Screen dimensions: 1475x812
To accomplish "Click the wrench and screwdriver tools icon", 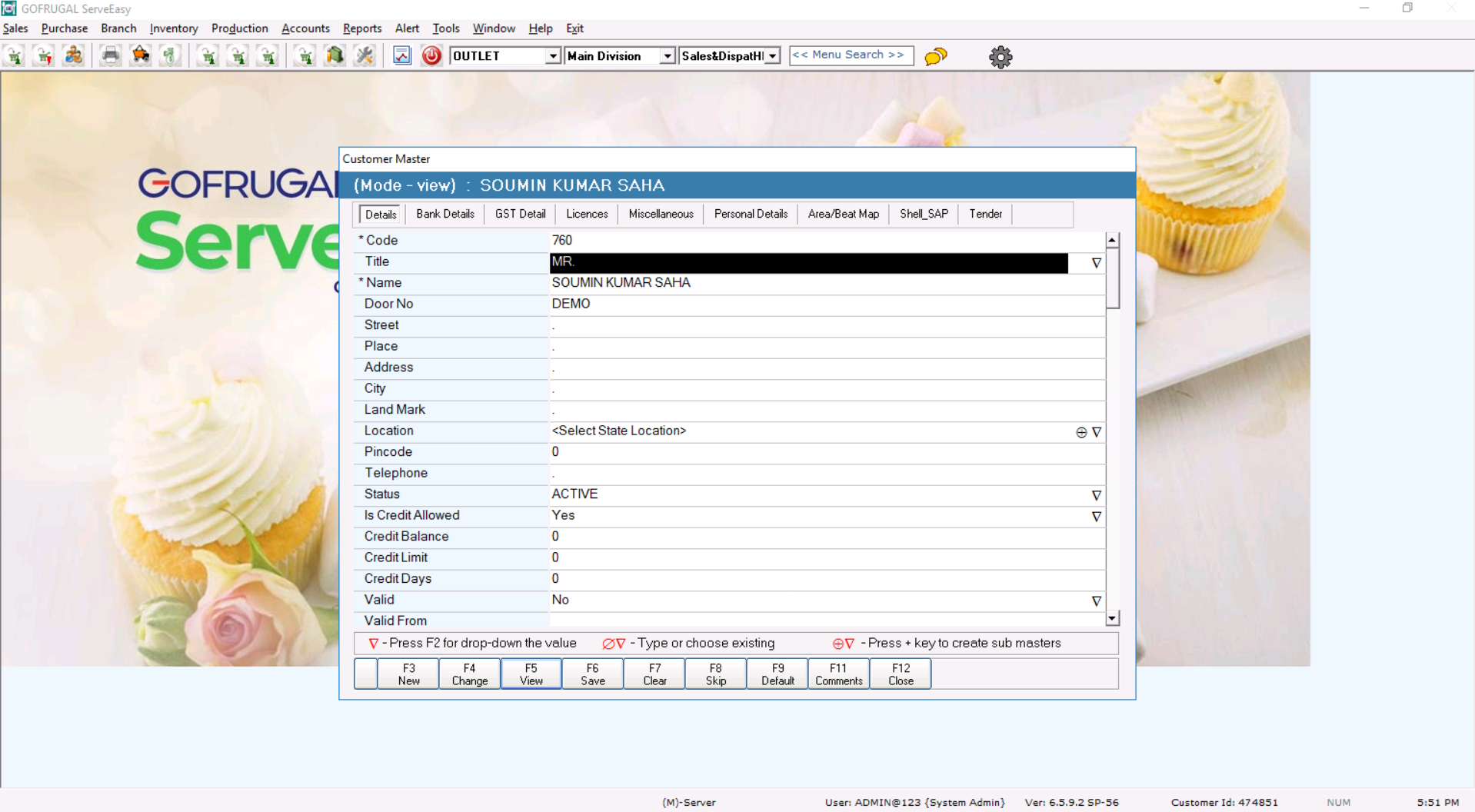I will pyautogui.click(x=365, y=56).
